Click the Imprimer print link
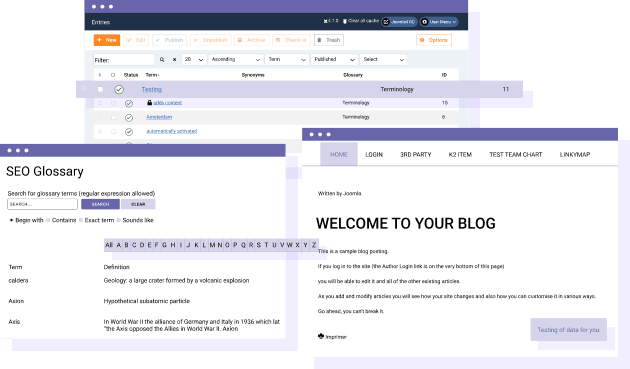Image resolution: width=630 pixels, height=369 pixels. click(336, 337)
